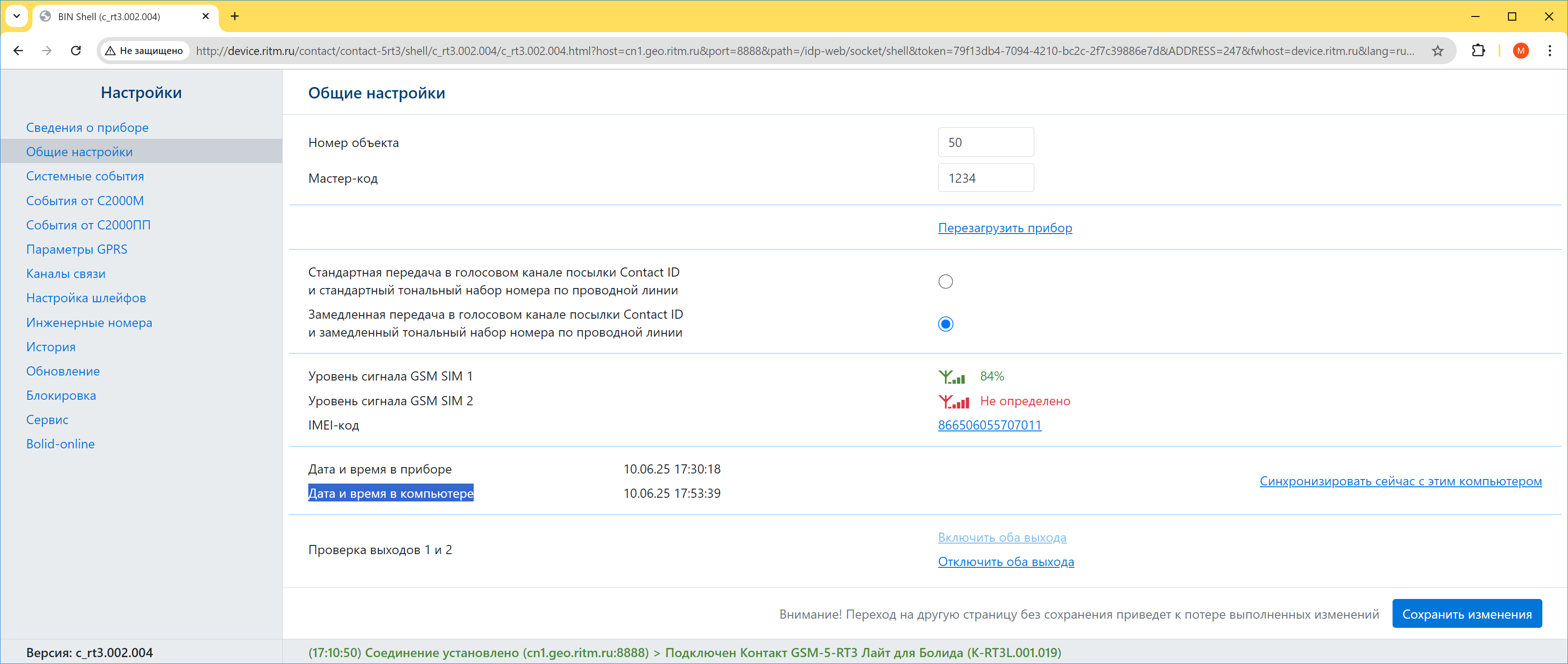Click device time 10.06.25 17:30:18
This screenshot has width=1568, height=664.
tap(672, 469)
